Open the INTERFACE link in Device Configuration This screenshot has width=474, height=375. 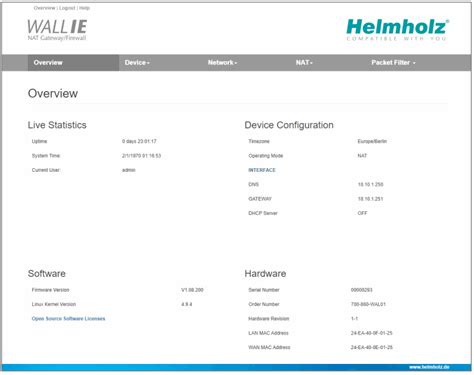pos(262,170)
